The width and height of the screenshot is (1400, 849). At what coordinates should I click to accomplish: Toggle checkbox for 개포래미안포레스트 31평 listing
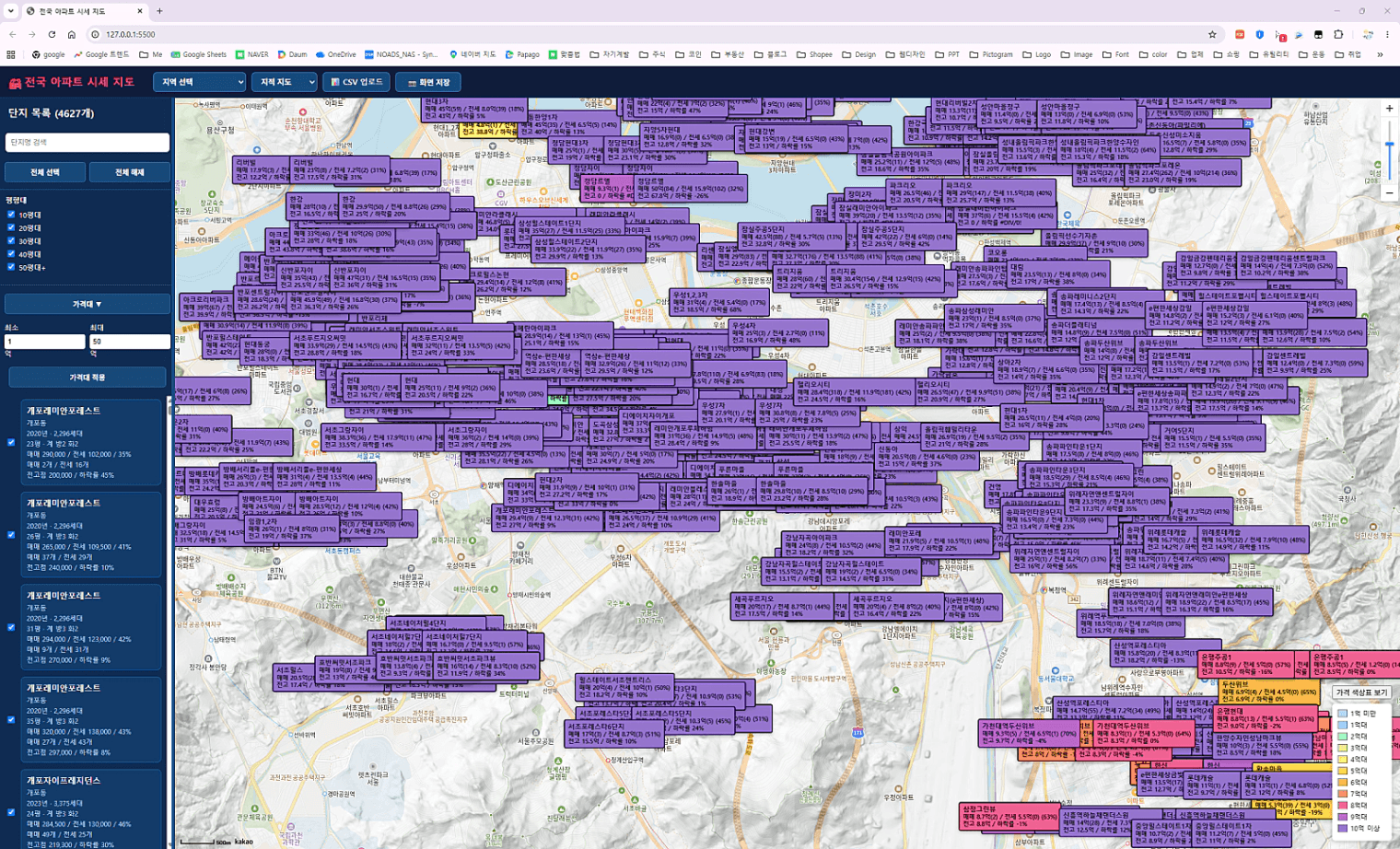click(x=11, y=628)
